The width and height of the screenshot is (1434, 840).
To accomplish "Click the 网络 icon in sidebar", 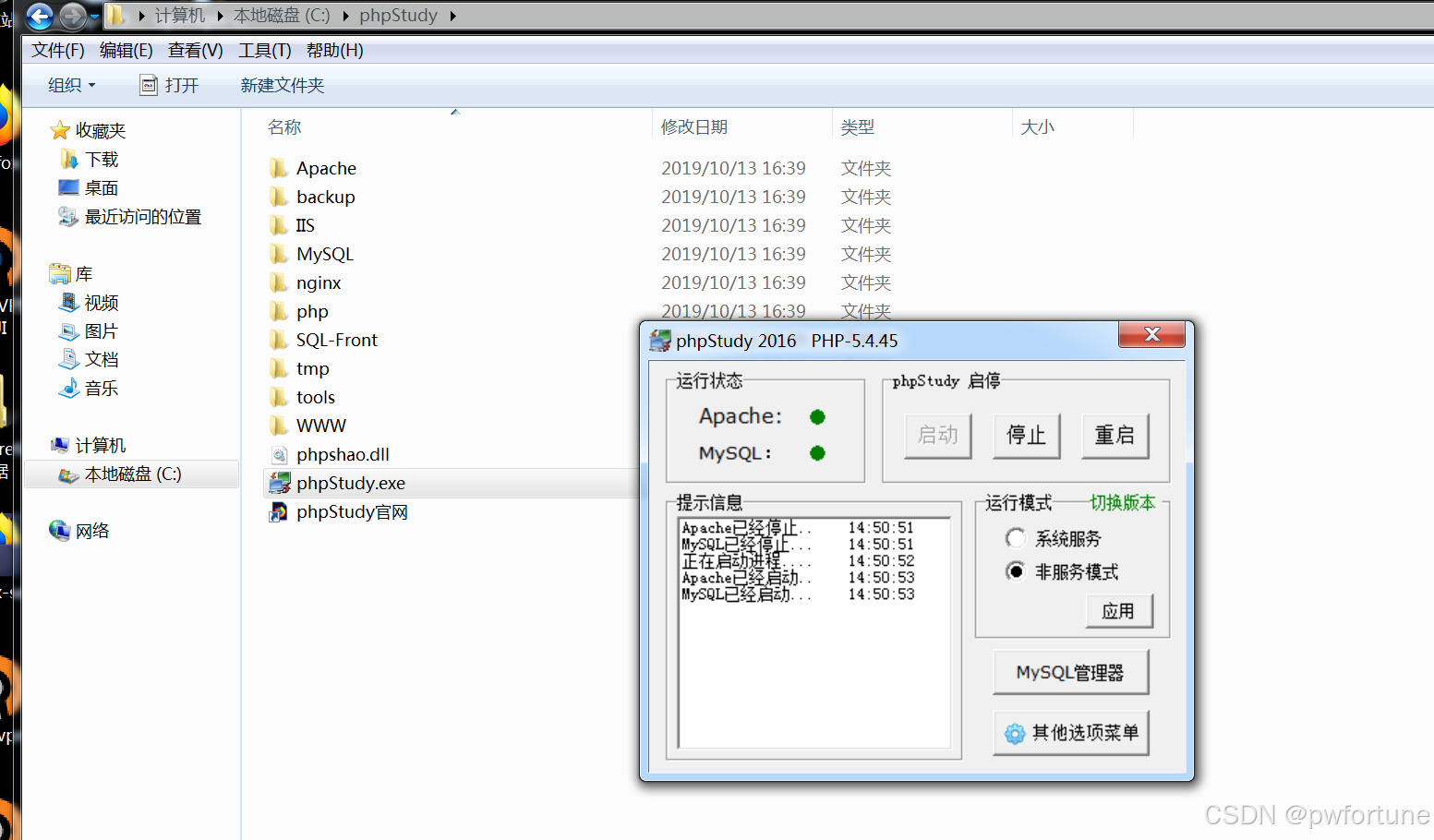I will pos(60,531).
